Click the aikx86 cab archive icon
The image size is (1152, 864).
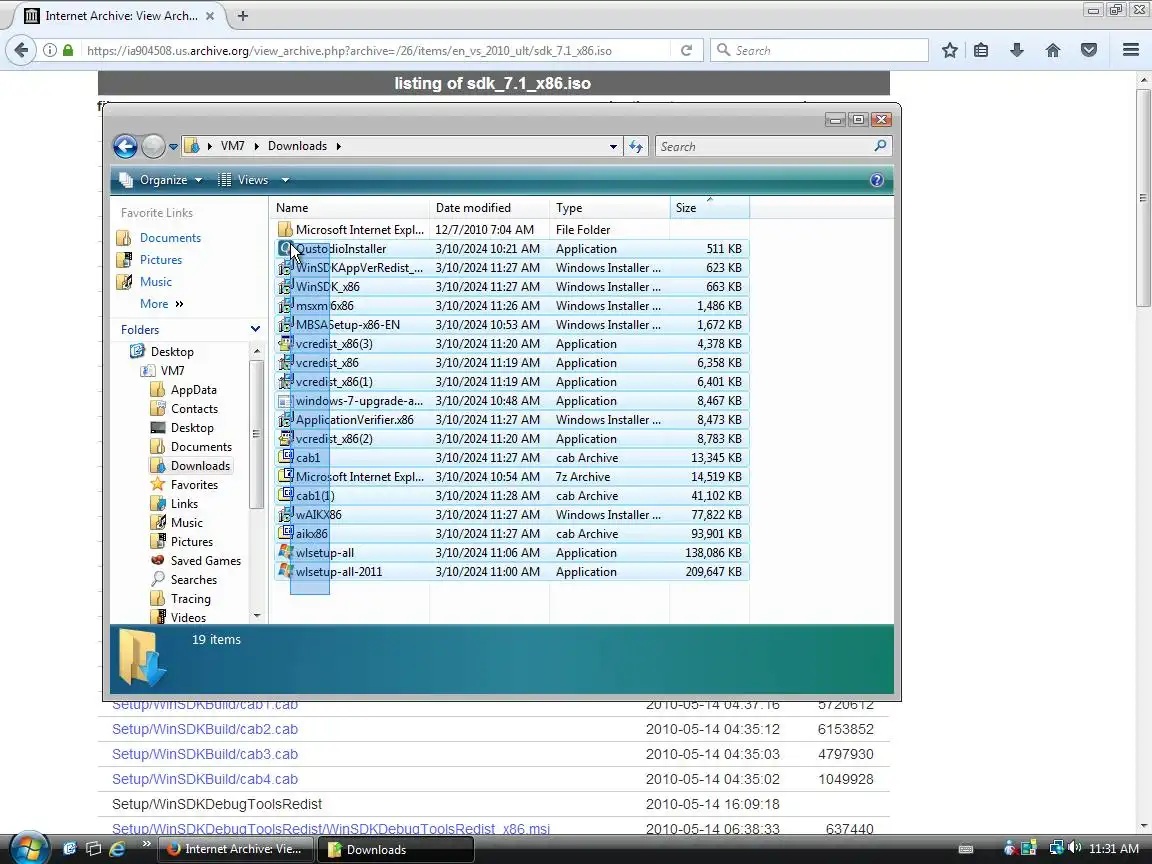click(x=285, y=534)
